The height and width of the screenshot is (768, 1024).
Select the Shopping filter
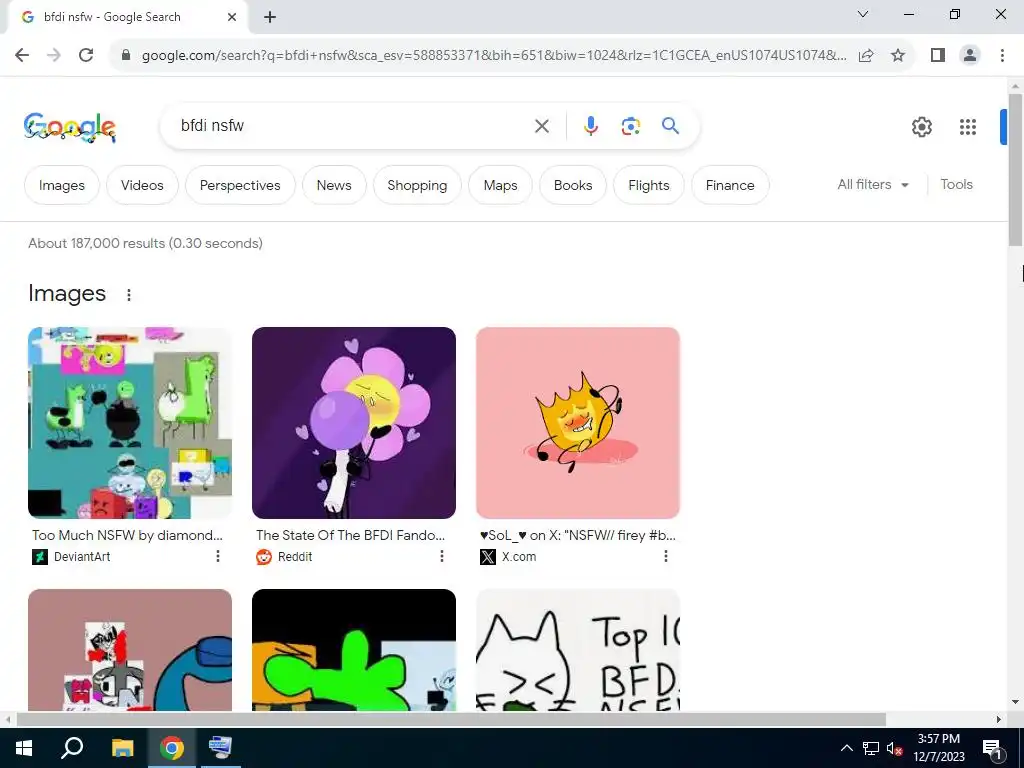pyautogui.click(x=417, y=185)
